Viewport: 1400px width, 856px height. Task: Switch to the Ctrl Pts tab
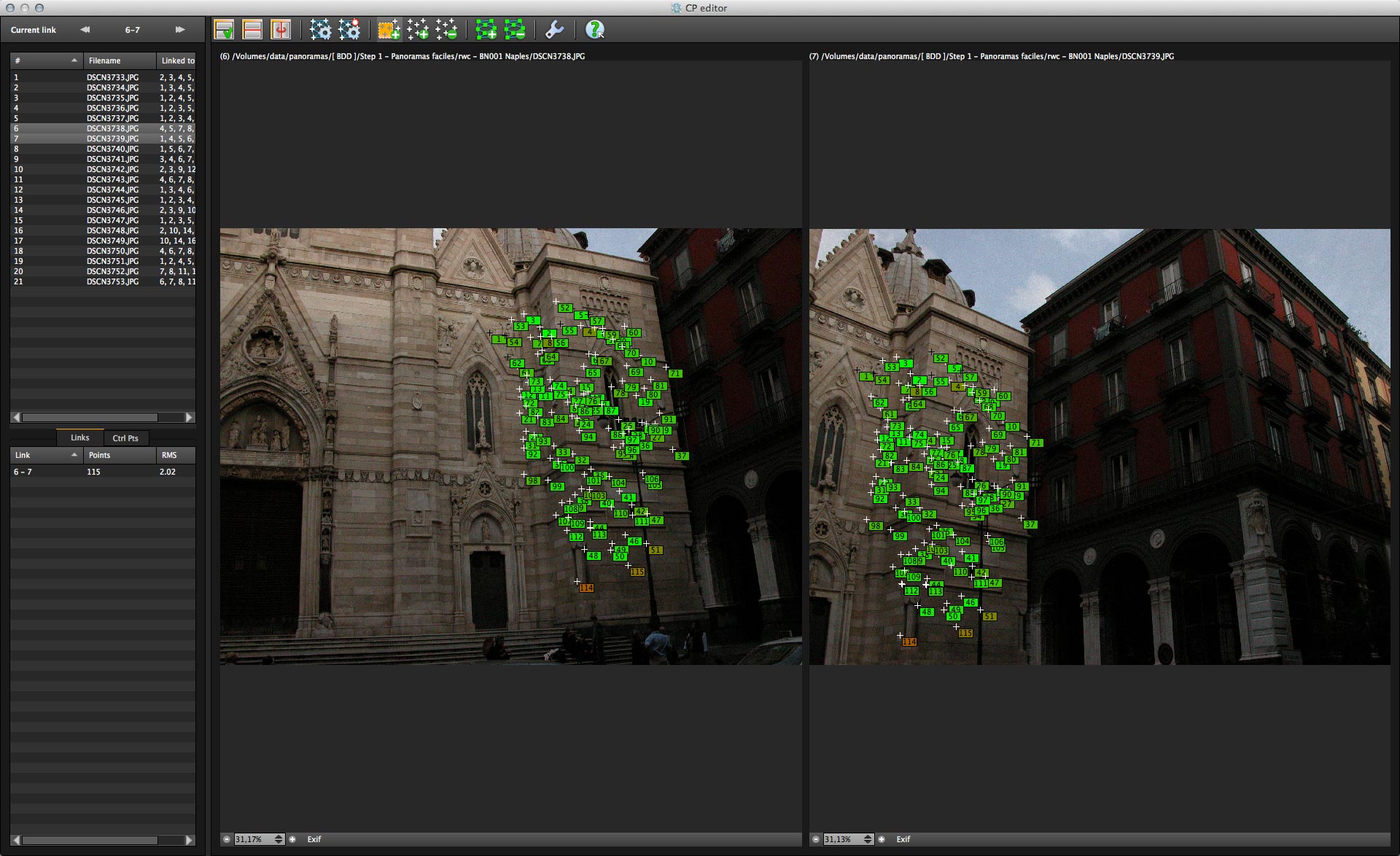click(125, 438)
